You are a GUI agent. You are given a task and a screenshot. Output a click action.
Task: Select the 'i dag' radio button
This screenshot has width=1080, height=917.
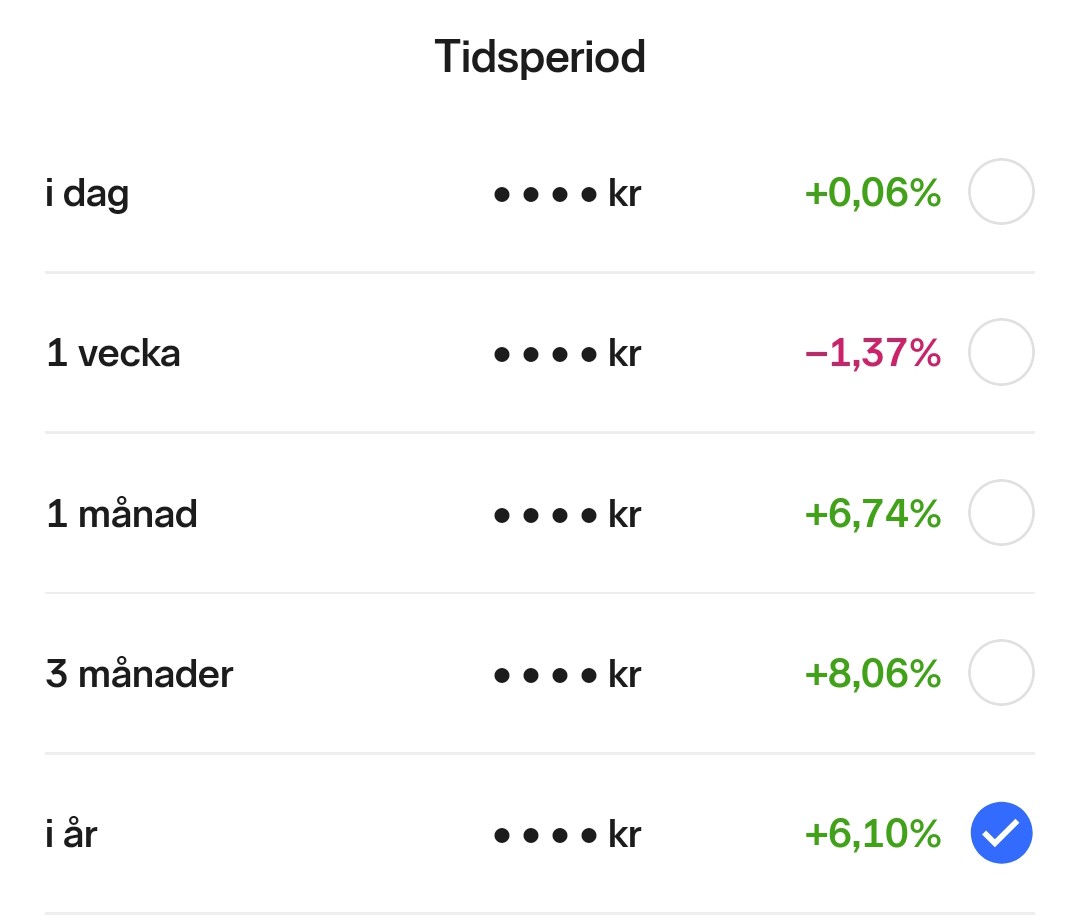pos(1001,192)
